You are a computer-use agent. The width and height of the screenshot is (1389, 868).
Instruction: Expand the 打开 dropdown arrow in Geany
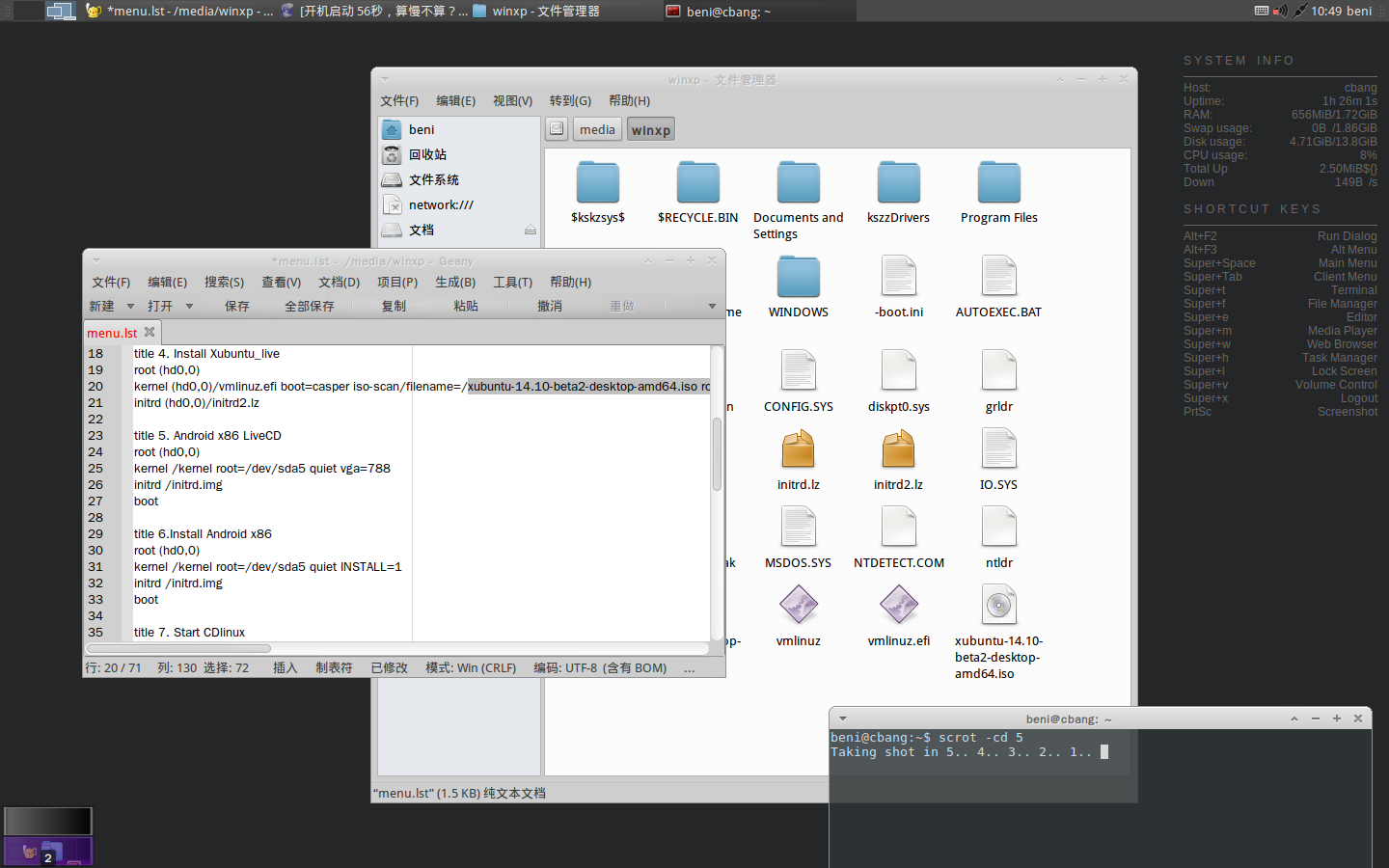point(189,306)
